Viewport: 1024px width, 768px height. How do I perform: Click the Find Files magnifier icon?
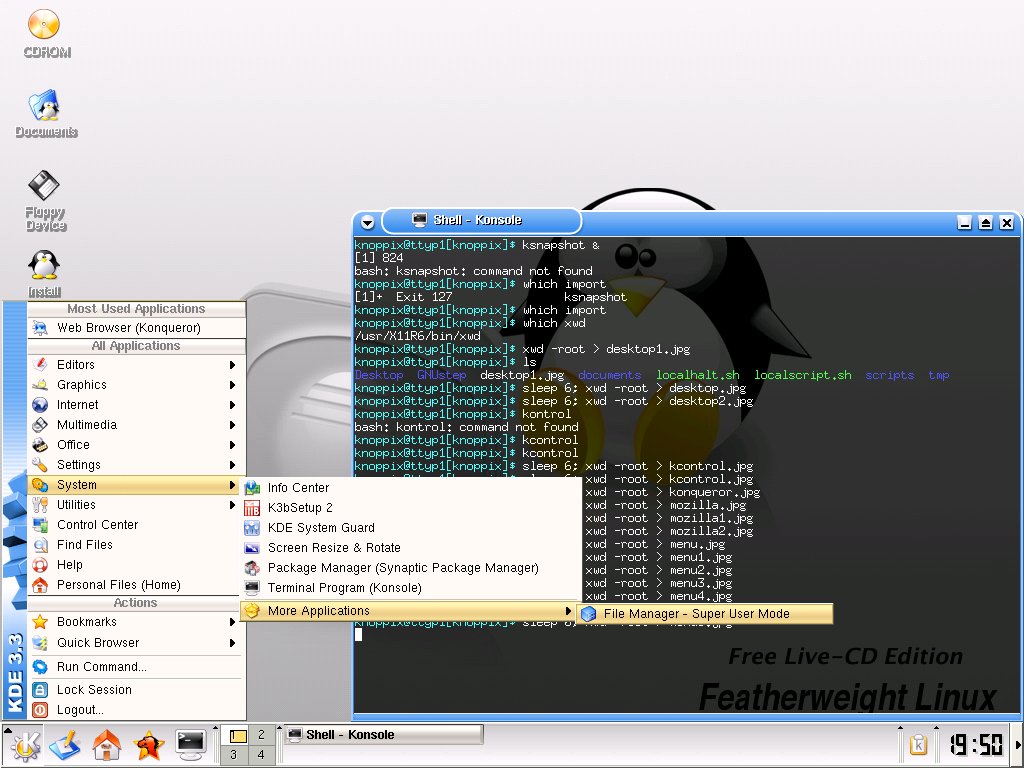click(x=40, y=545)
